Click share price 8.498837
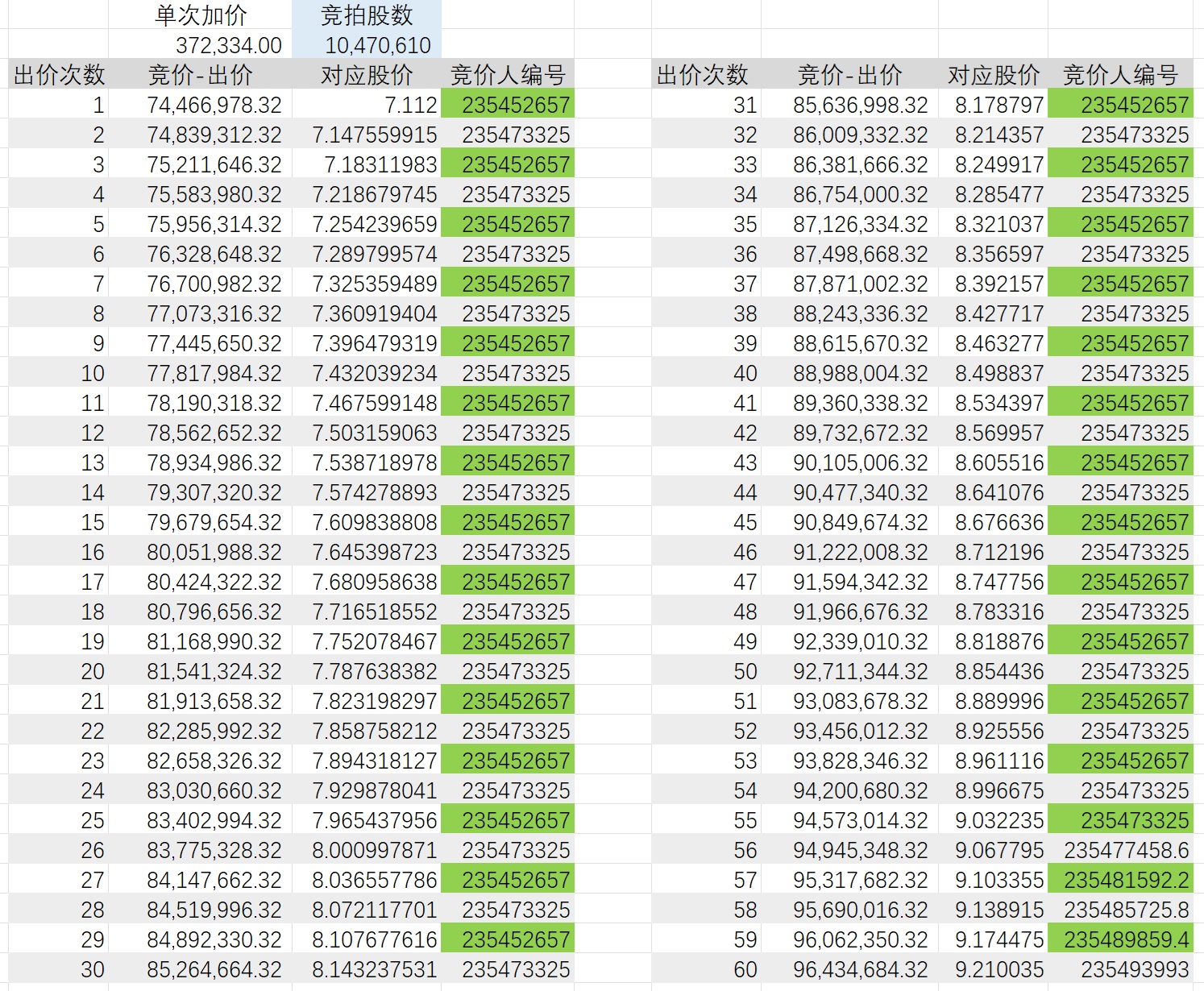Screen dimensions: 1204x991 coord(993,373)
